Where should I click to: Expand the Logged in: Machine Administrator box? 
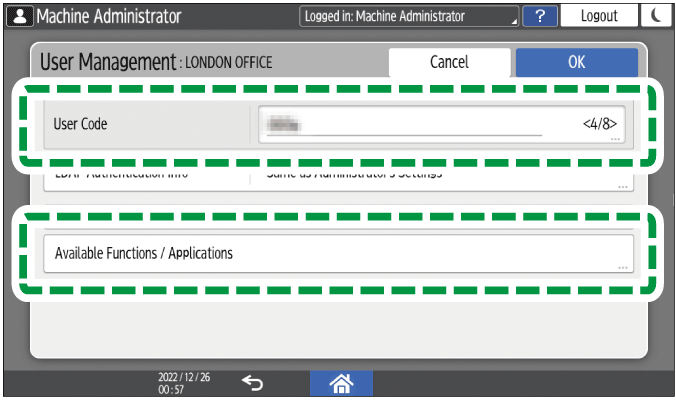pos(410,16)
